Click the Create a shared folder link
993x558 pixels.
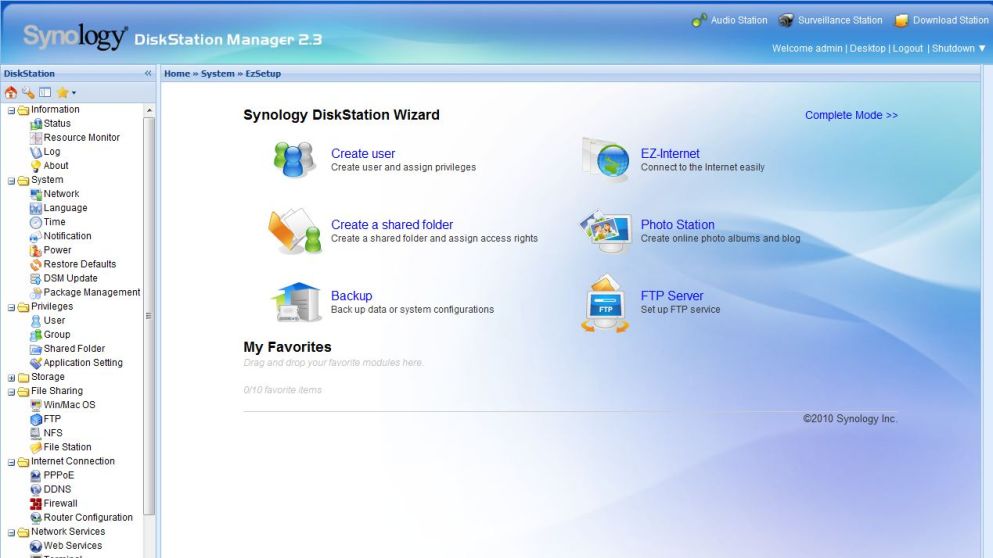[x=392, y=225]
